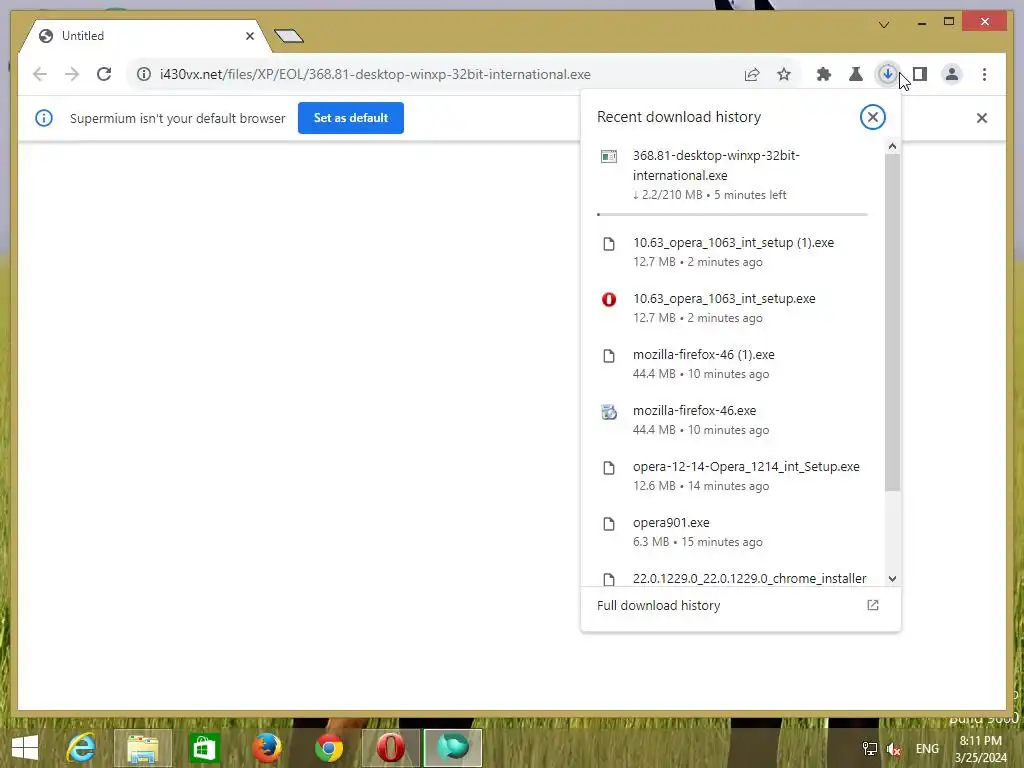Screen dimensions: 1024x768
Task: Click the infobar information icon
Action: coord(44,118)
